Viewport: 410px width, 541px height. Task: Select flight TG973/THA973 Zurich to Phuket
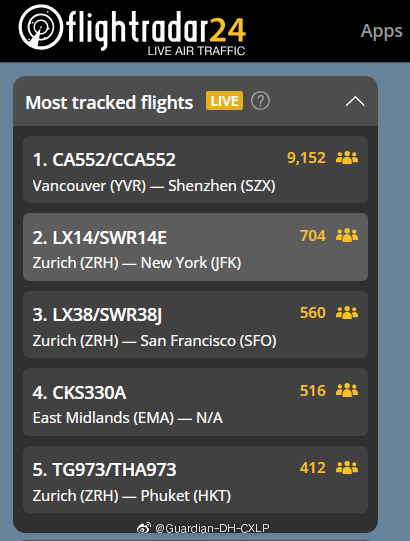(195, 479)
